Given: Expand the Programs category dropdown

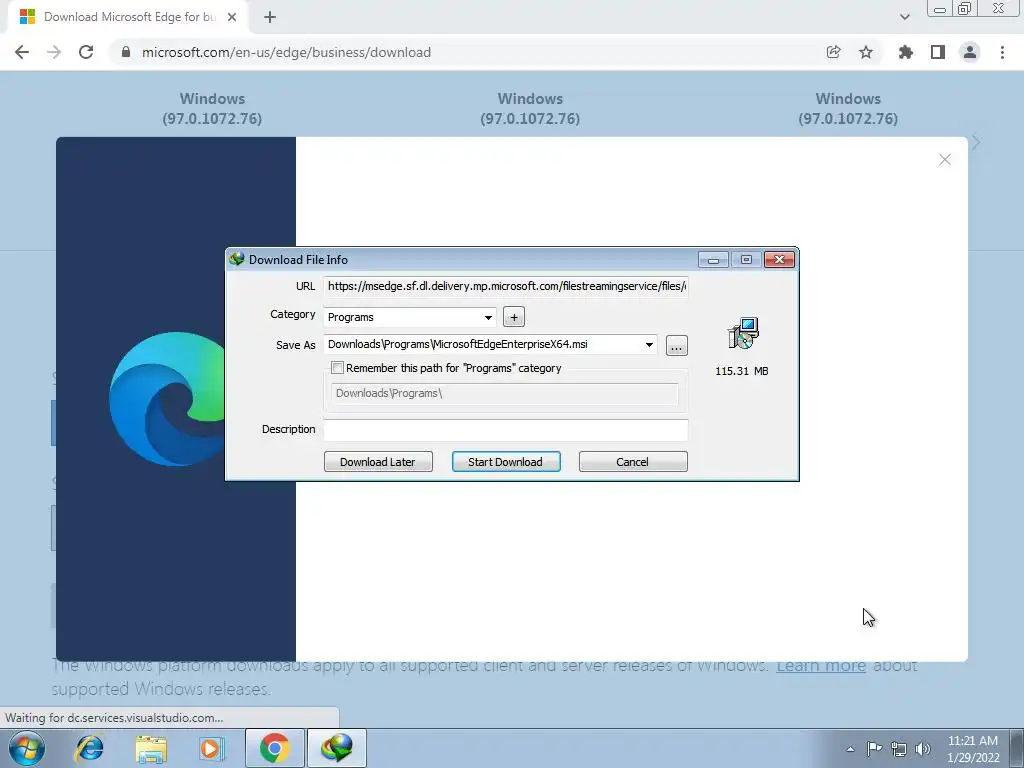Looking at the screenshot, I should tap(488, 317).
